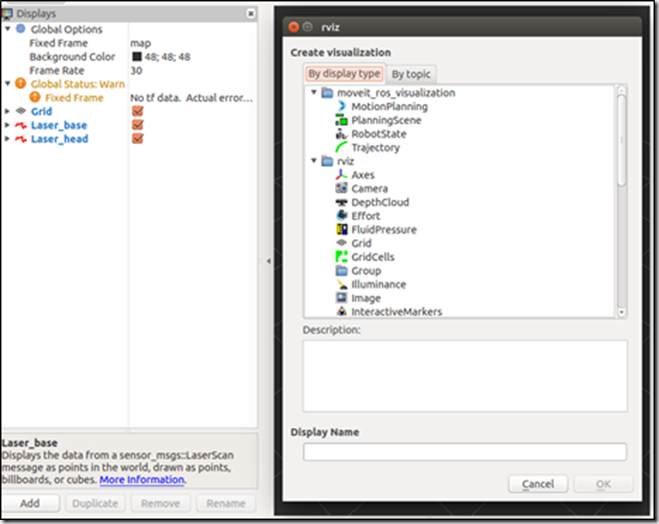
Task: Select the Trajectory display icon
Action: (x=341, y=147)
